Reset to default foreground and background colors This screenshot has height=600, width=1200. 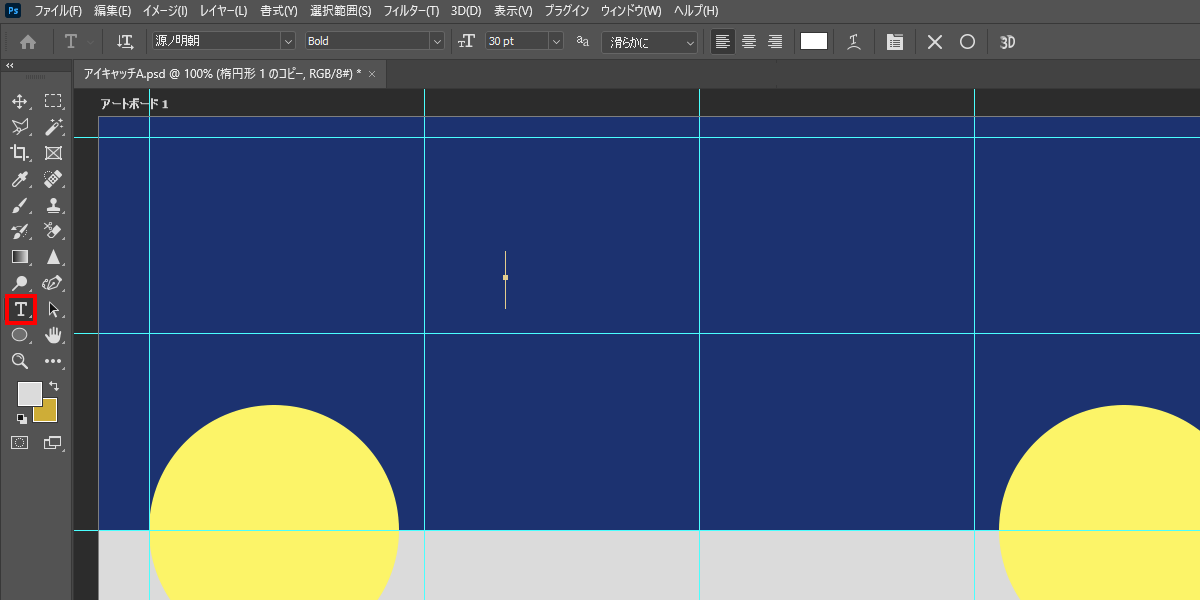coord(22,418)
